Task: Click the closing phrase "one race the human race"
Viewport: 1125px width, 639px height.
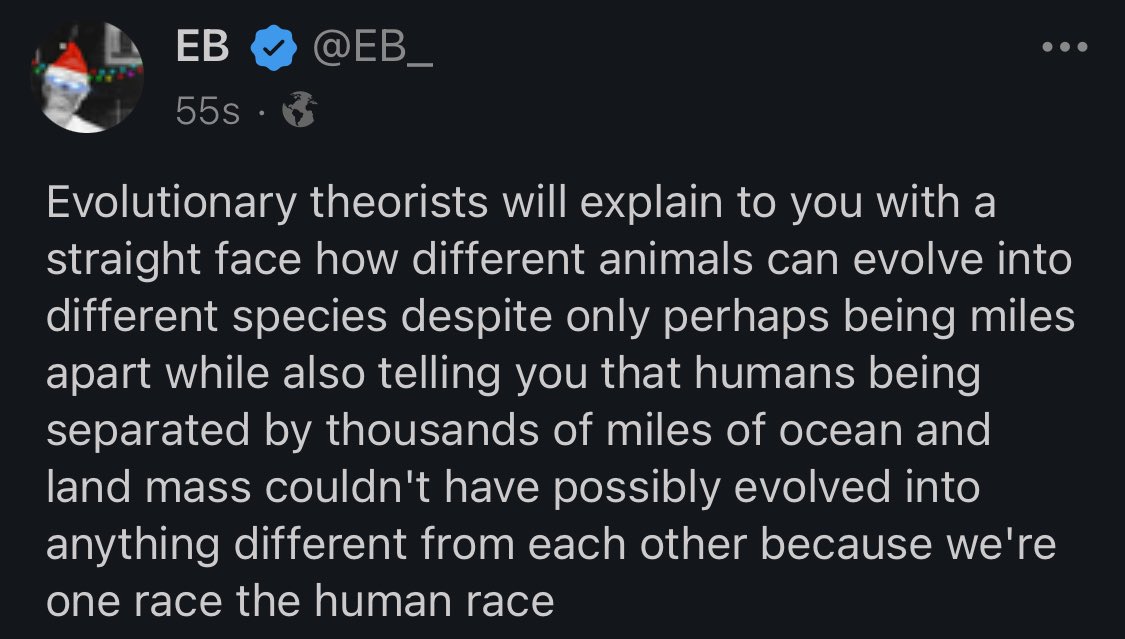Action: click(x=300, y=601)
